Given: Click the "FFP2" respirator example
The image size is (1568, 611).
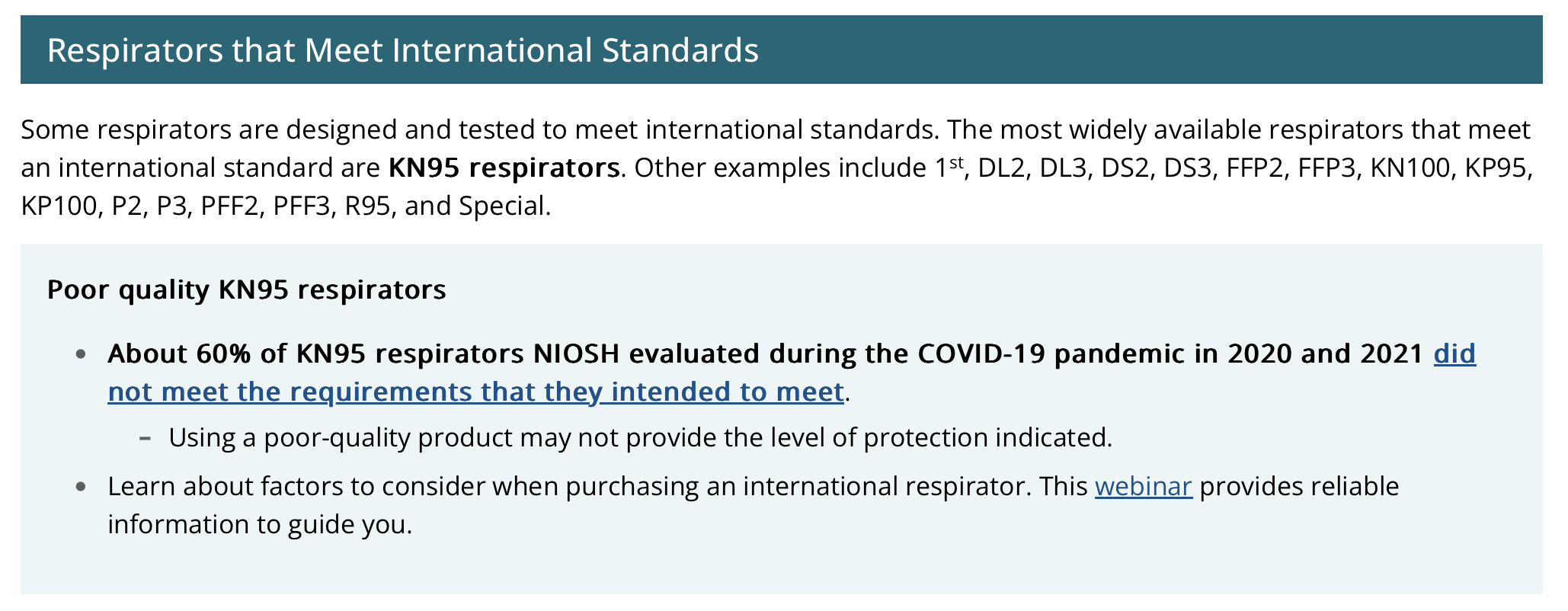Looking at the screenshot, I should point(1255,168).
